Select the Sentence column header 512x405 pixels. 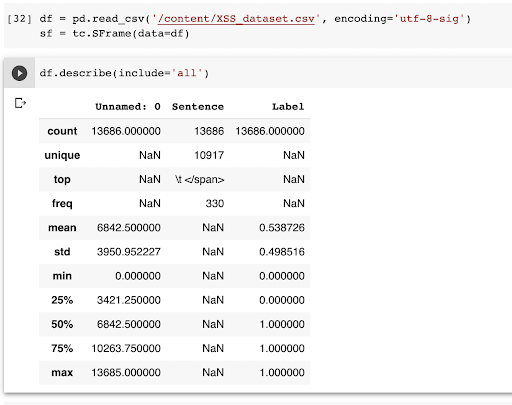pyautogui.click(x=198, y=107)
